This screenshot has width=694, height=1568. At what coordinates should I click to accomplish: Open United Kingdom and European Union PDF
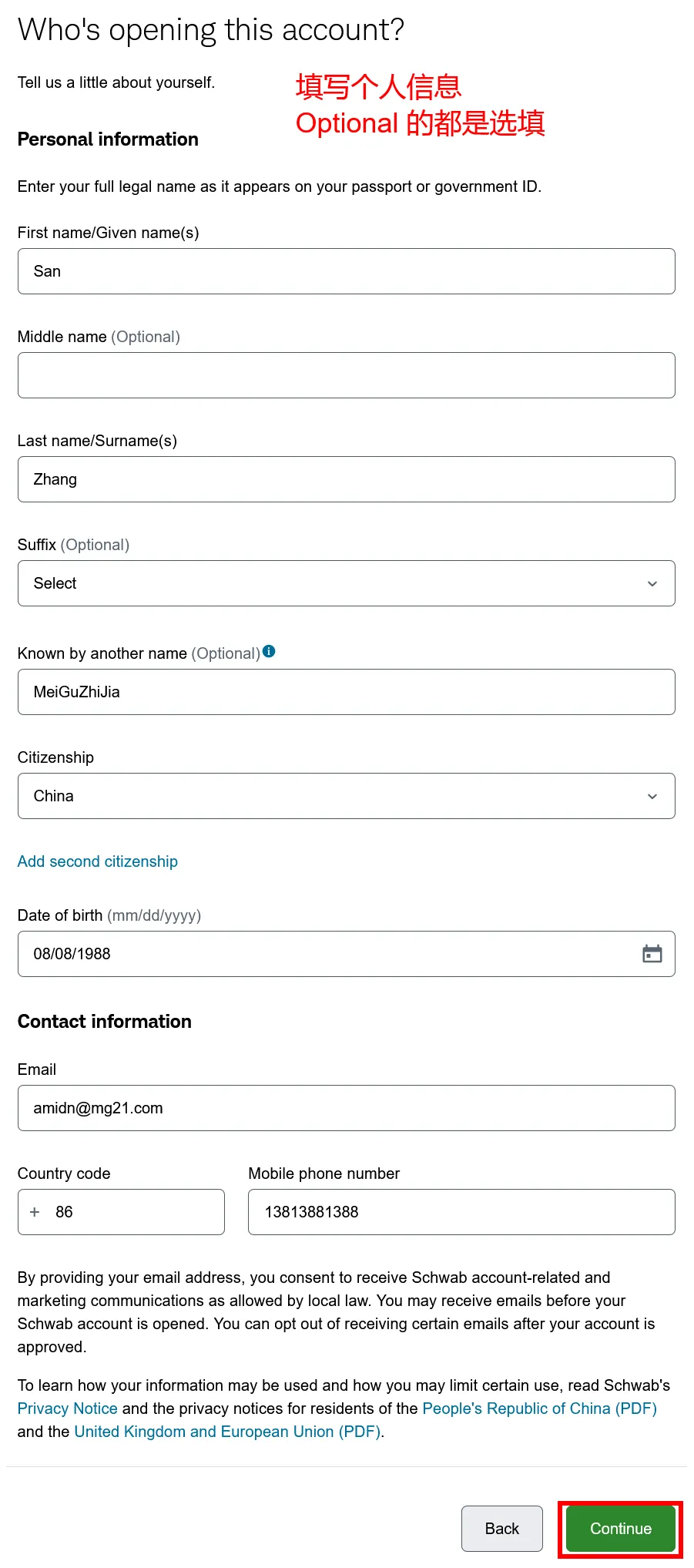tap(227, 1432)
